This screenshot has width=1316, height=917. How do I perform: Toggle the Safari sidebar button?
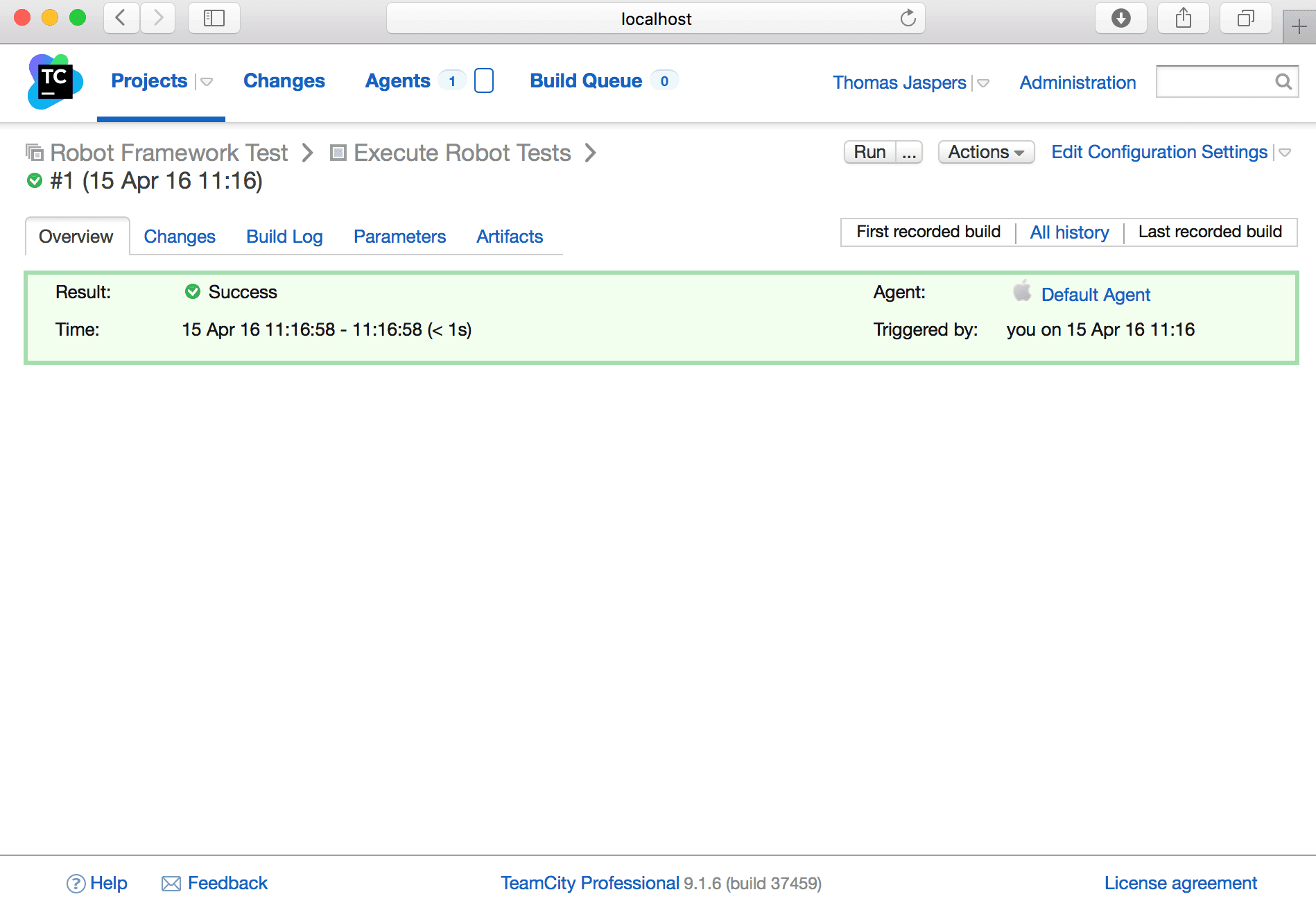point(214,19)
